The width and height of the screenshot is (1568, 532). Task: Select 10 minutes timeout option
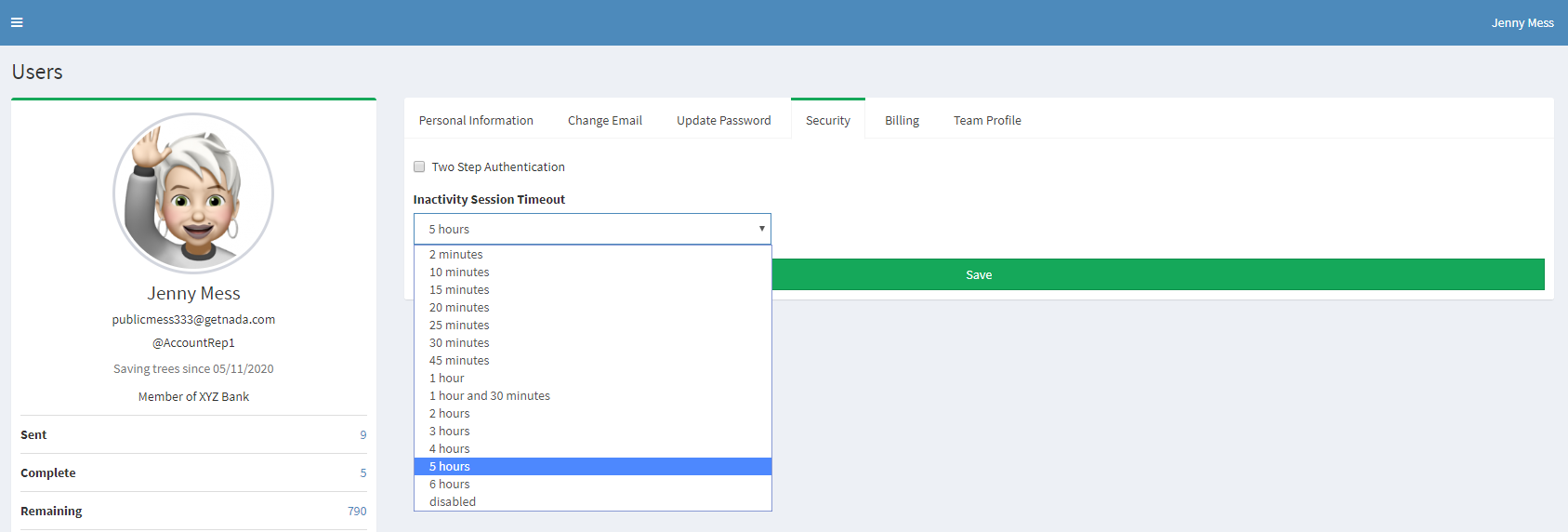(593, 272)
